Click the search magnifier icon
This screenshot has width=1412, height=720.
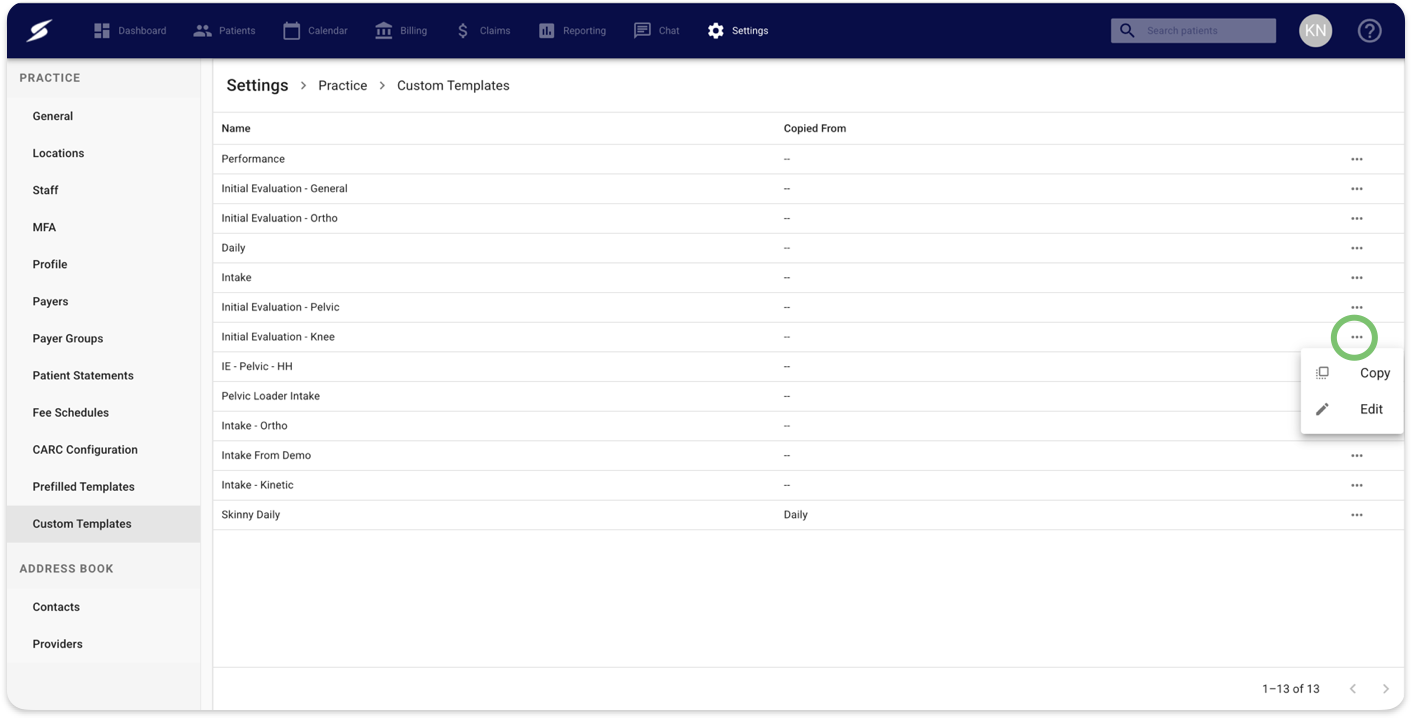coord(1127,31)
